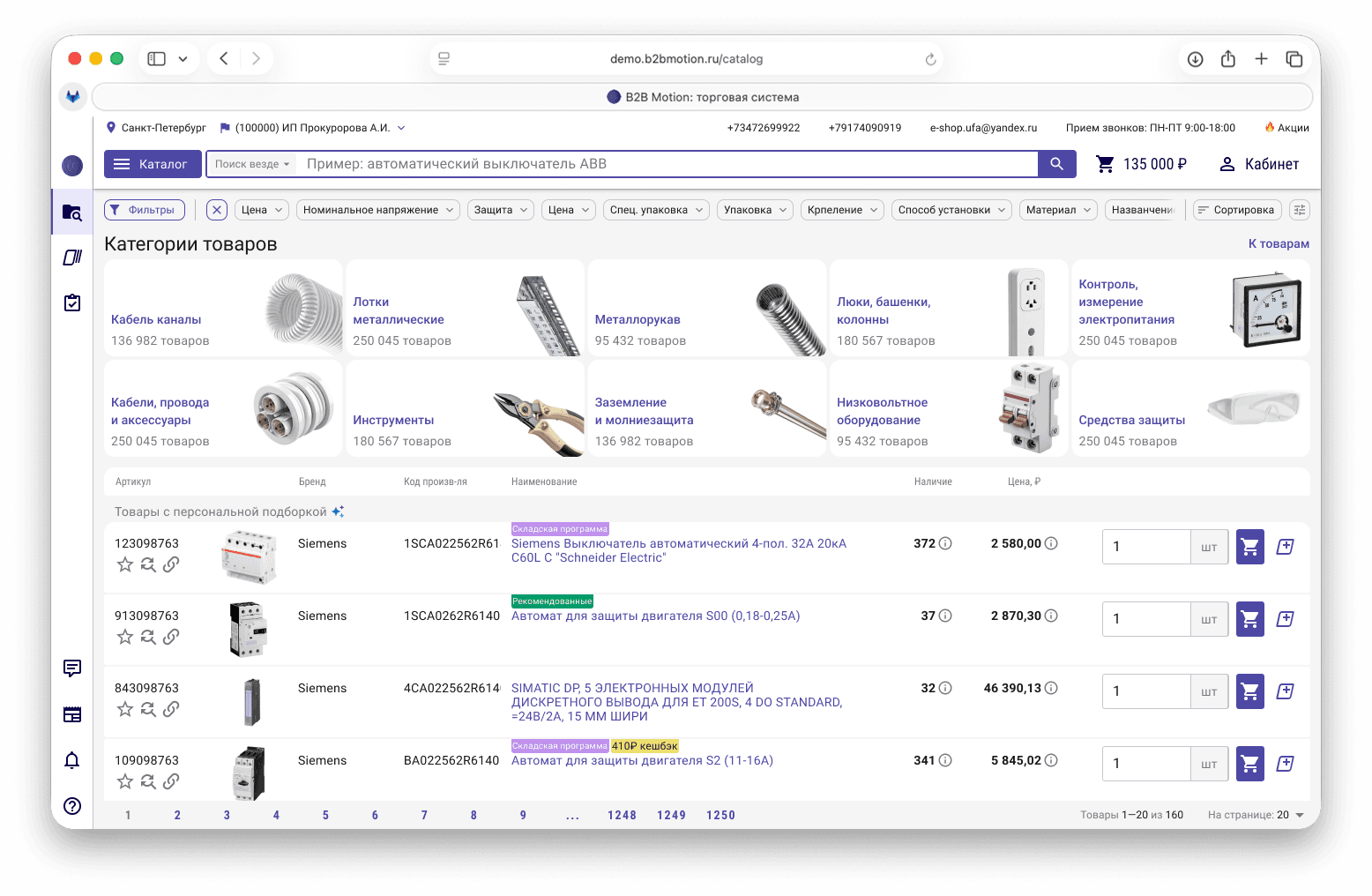
Task: Copy link icon for item 913098763
Action: (x=171, y=637)
